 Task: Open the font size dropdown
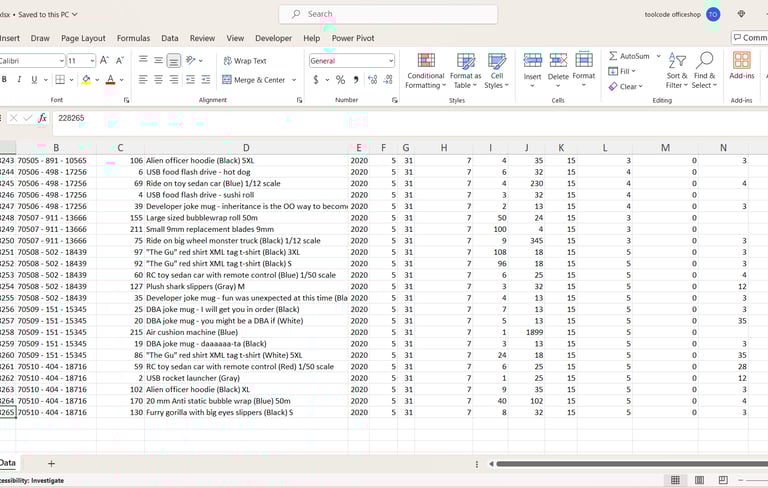92,61
